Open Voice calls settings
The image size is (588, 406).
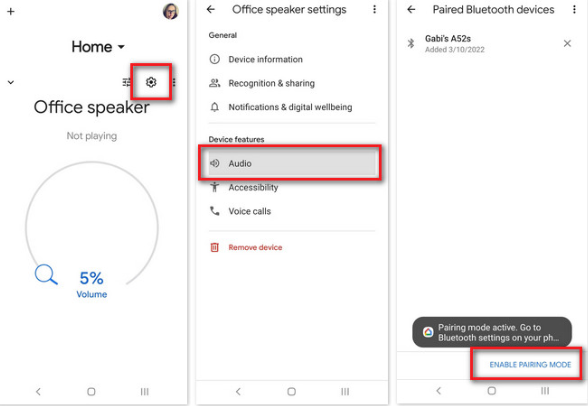coord(292,211)
